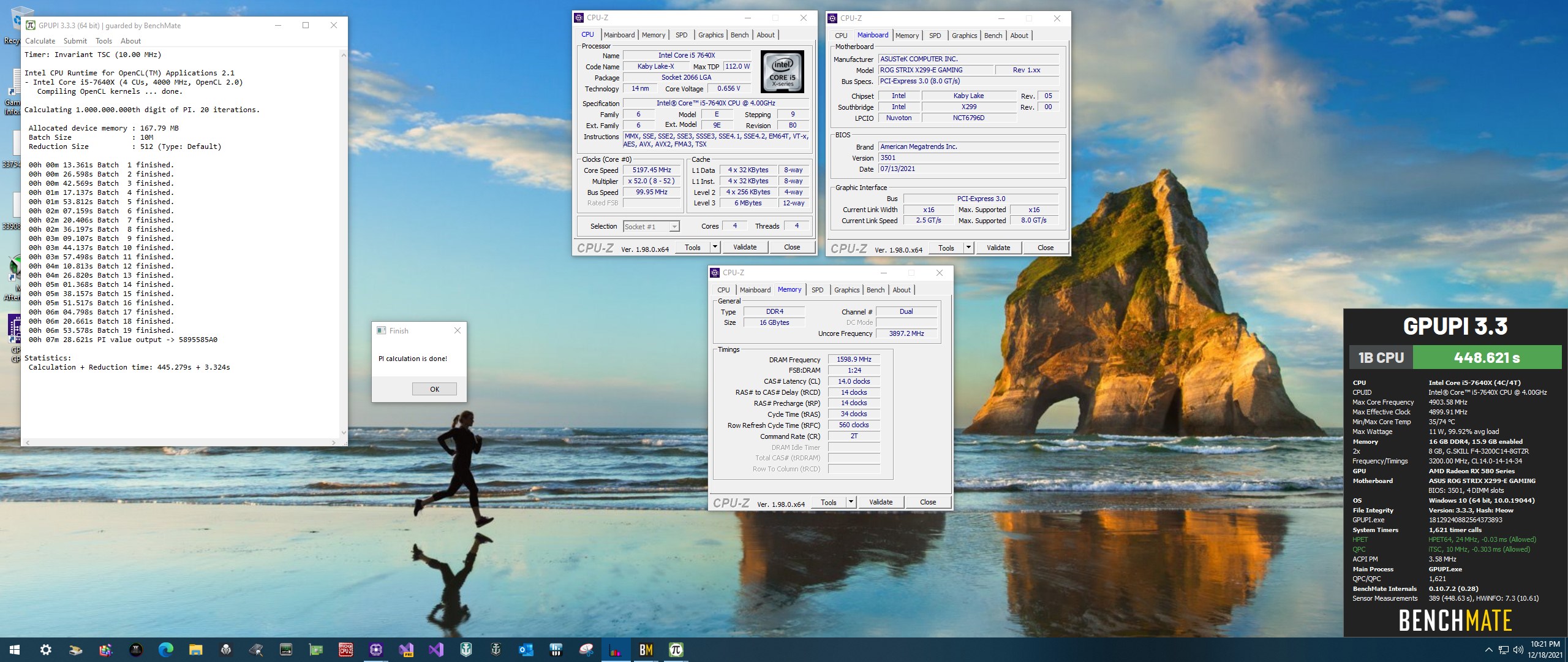Viewport: 1568px width, 662px height.
Task: Click Validate in the CPU-Z CPU window
Action: 745,247
